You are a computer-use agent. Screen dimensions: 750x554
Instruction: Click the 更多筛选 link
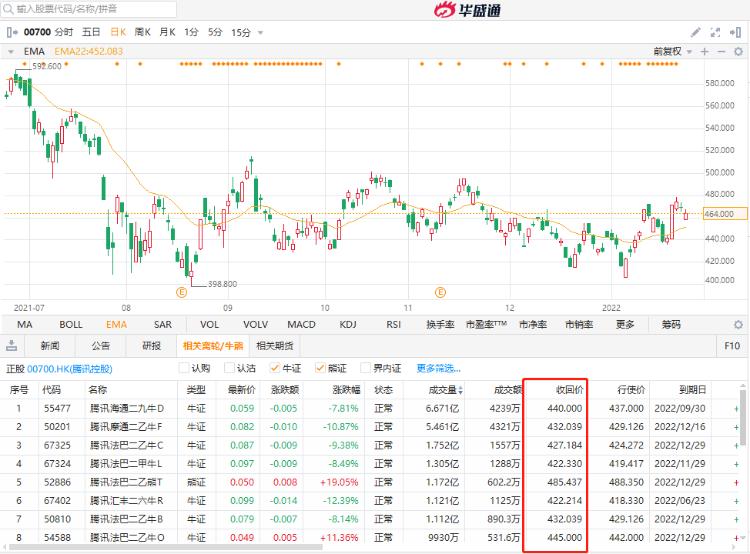click(439, 368)
